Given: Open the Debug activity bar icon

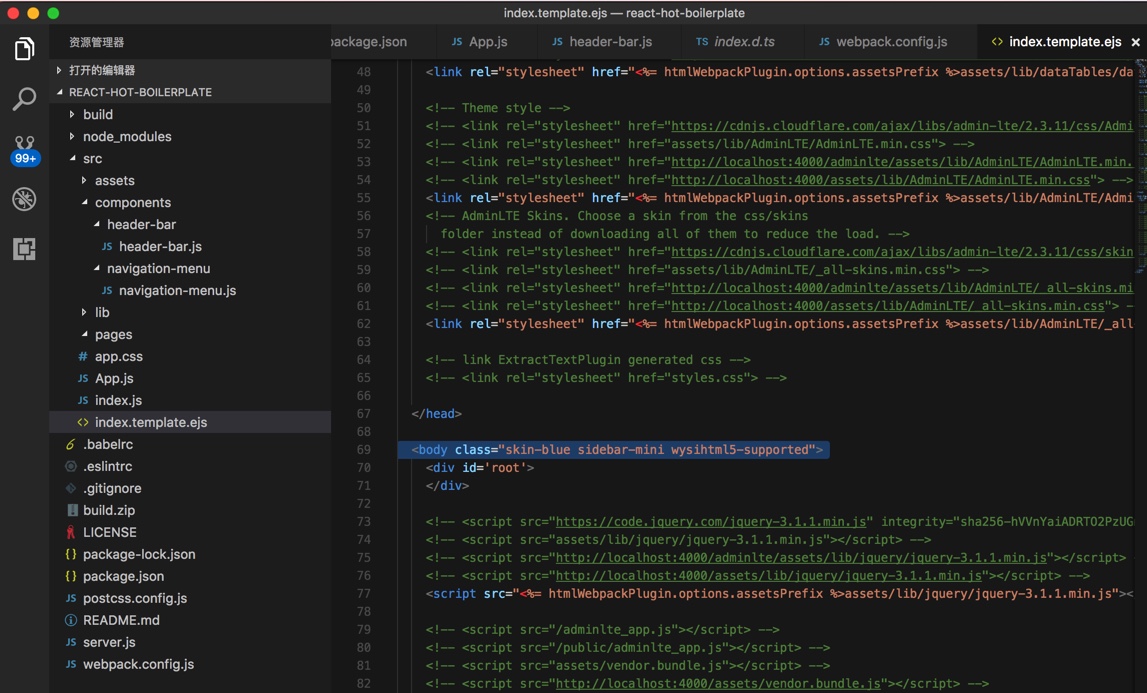Looking at the screenshot, I should coord(24,199).
